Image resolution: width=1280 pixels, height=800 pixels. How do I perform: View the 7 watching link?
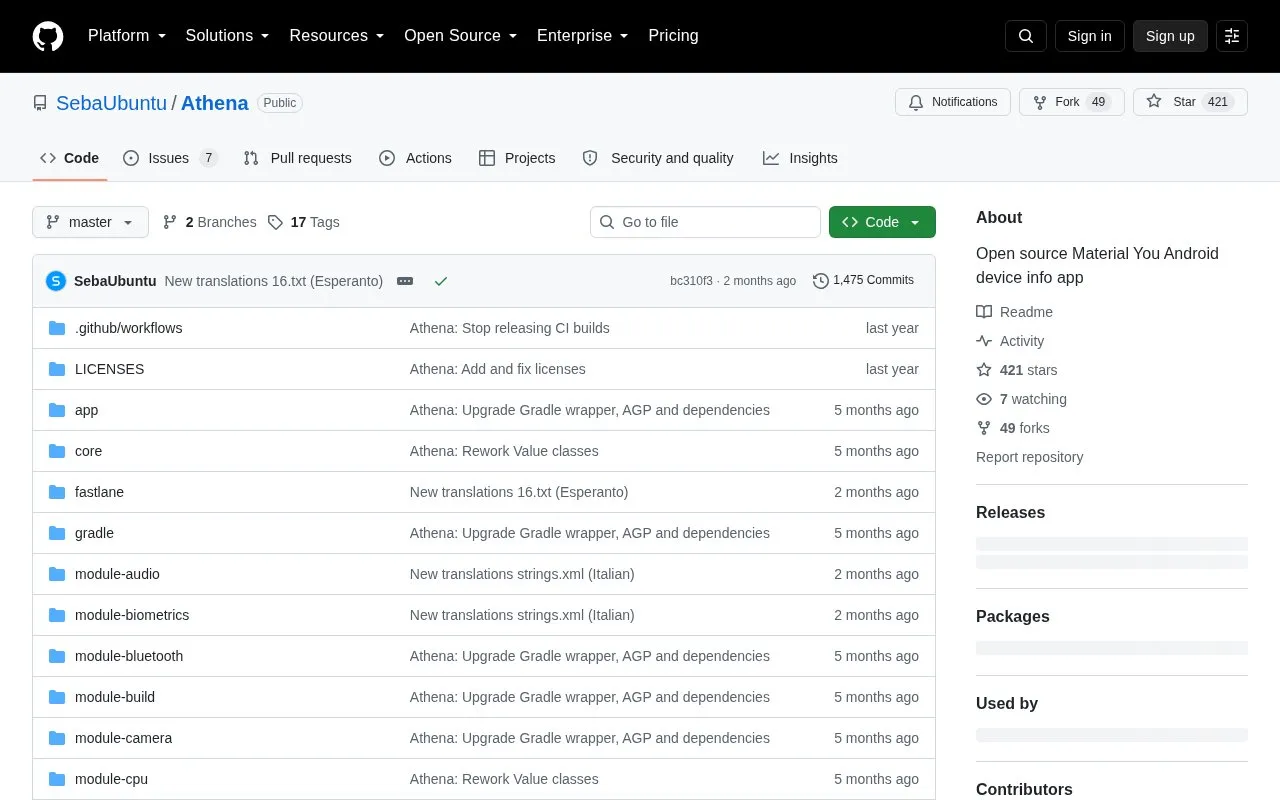[1021, 399]
